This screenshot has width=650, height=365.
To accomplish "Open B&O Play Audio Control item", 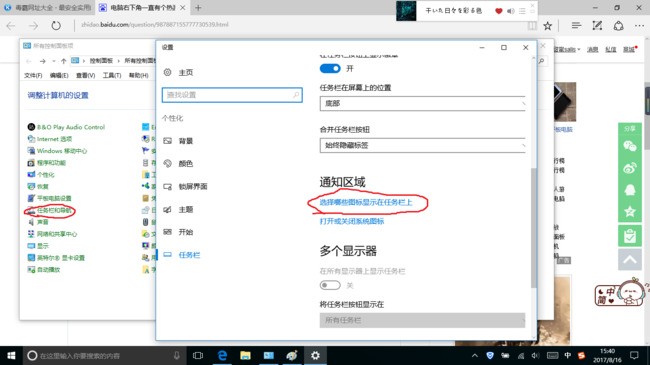I will click(66, 127).
